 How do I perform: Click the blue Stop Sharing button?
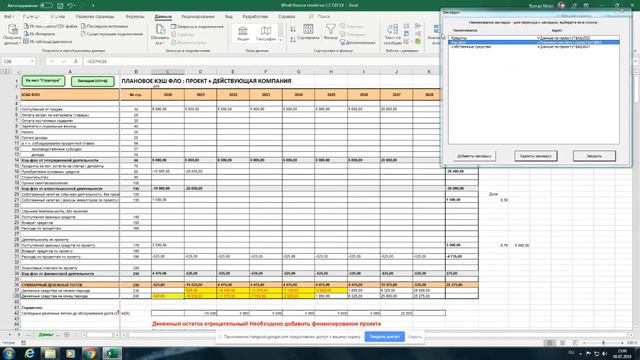(x=384, y=337)
